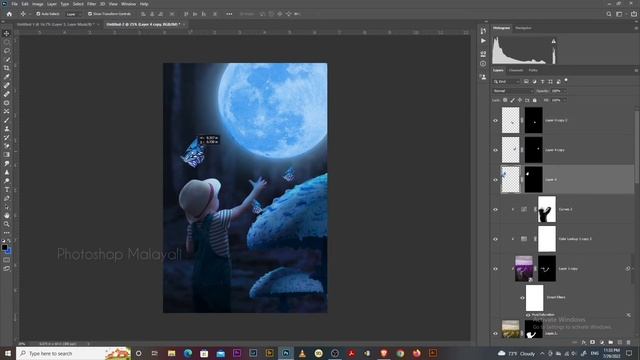The height and width of the screenshot is (360, 640).
Task: Lock image pixels brush icon
Action: pyautogui.click(x=512, y=100)
